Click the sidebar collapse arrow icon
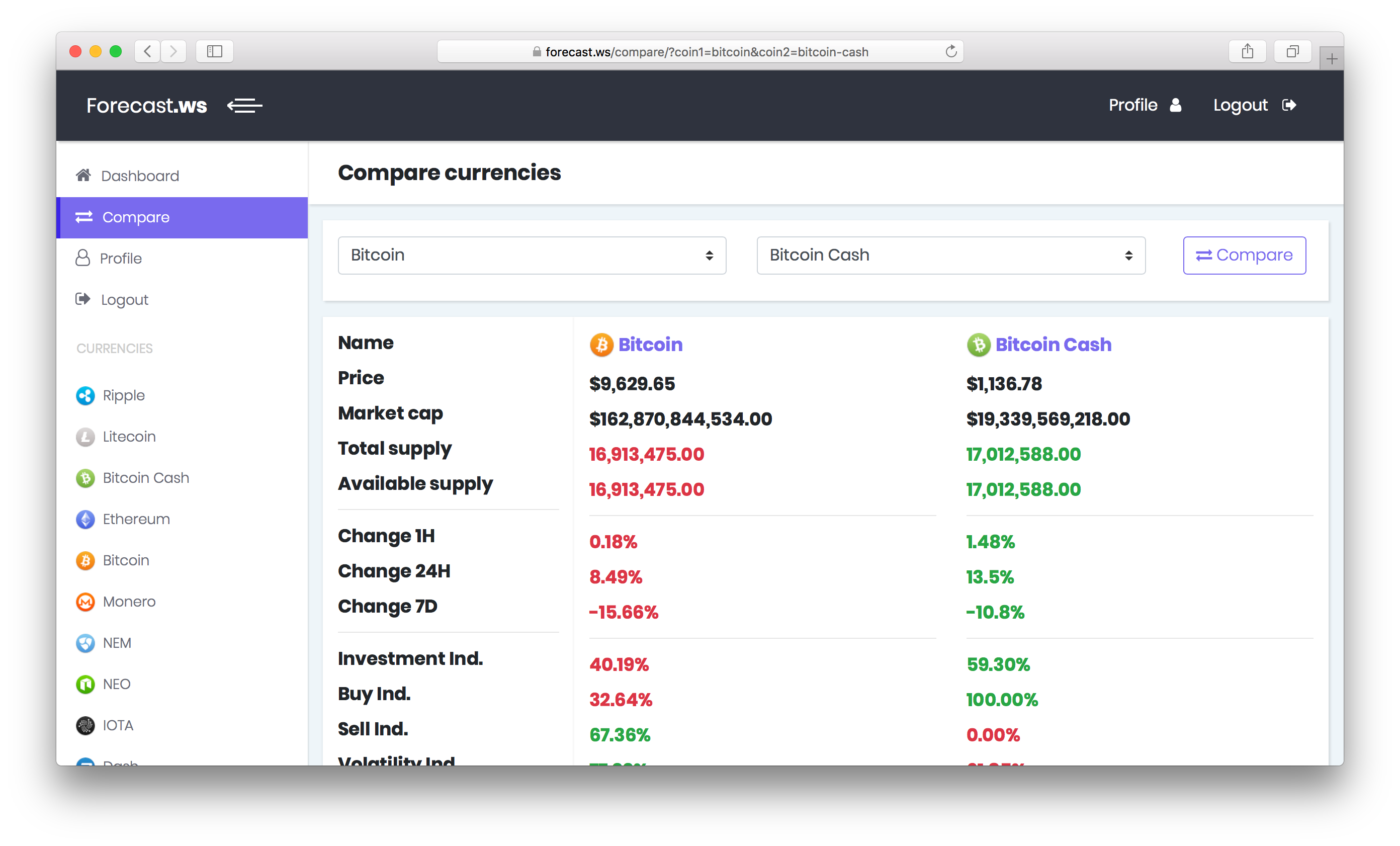The width and height of the screenshot is (1400, 846). point(245,105)
